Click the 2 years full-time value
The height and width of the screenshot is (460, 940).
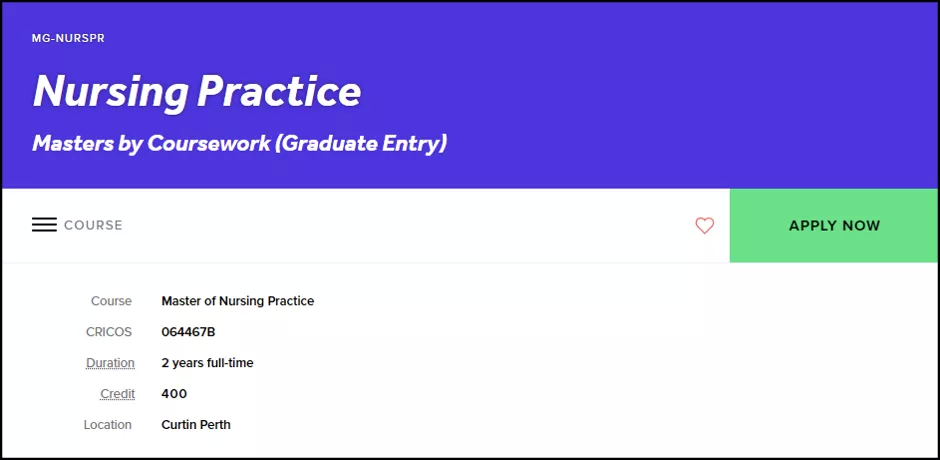click(207, 363)
